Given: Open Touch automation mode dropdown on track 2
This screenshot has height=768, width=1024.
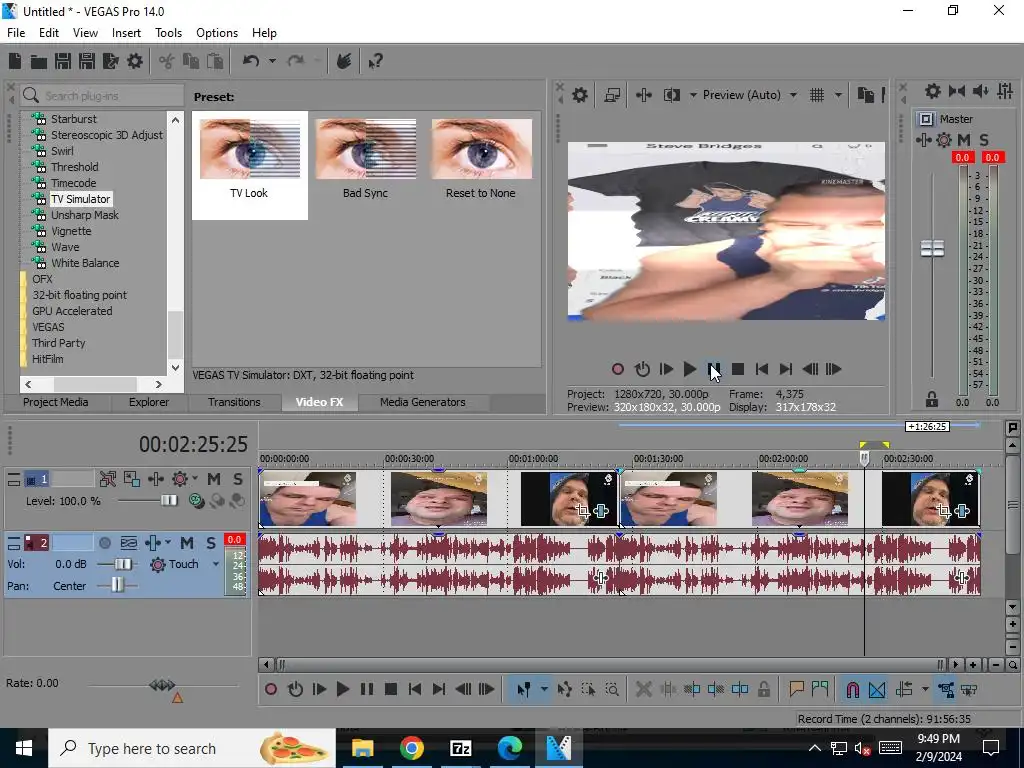Looking at the screenshot, I should 216,564.
